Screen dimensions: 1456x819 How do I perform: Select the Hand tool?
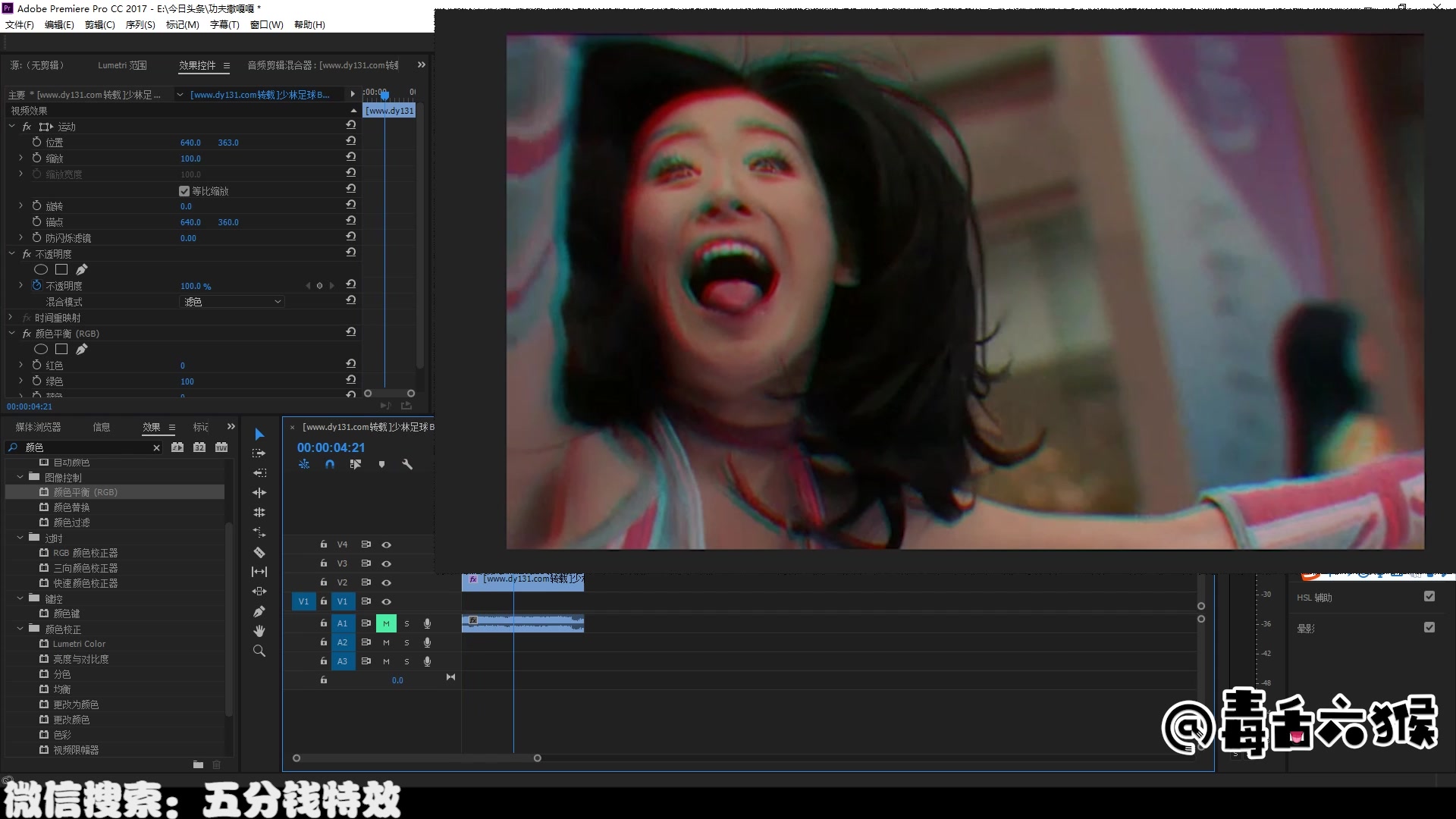pyautogui.click(x=259, y=631)
